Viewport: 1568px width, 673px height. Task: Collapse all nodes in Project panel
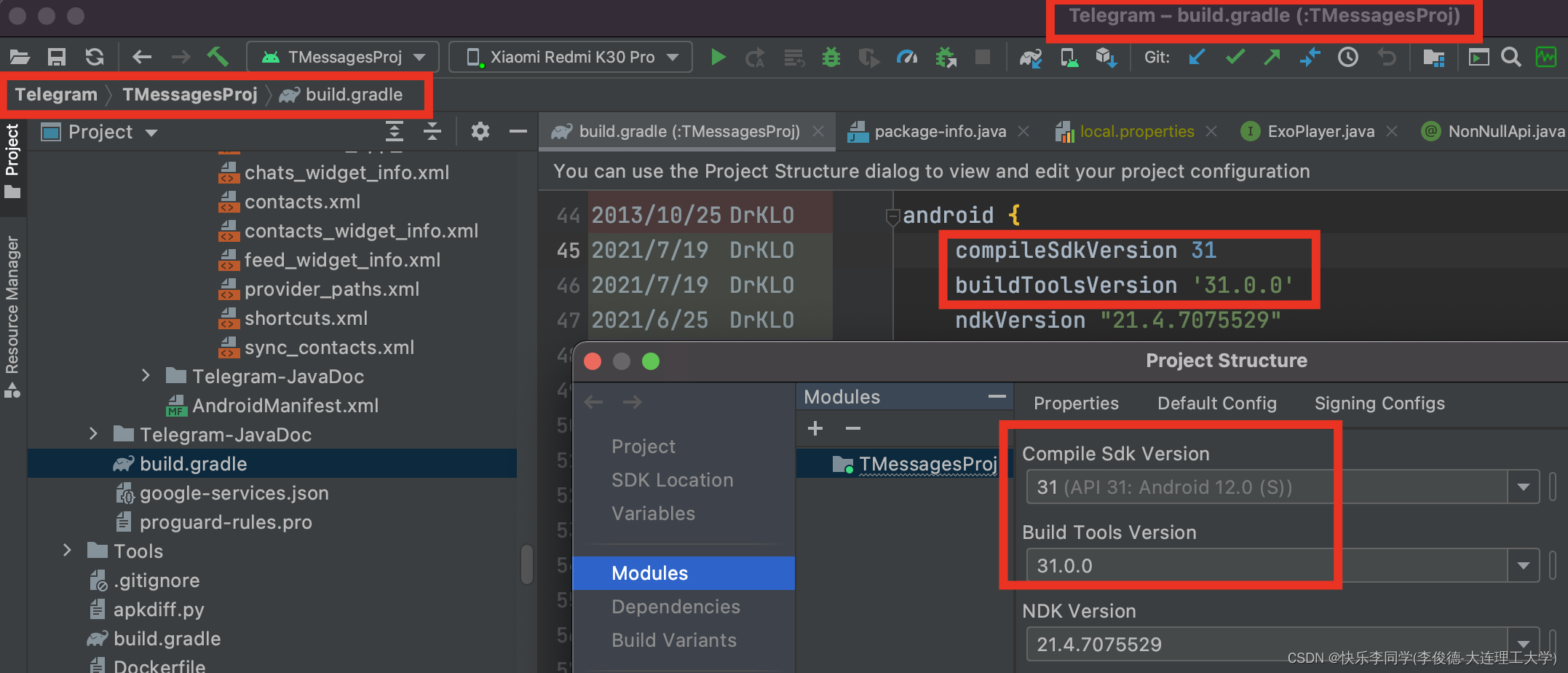click(x=432, y=132)
